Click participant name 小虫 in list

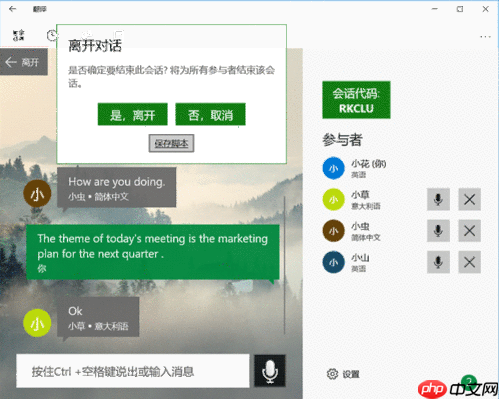(x=360, y=226)
